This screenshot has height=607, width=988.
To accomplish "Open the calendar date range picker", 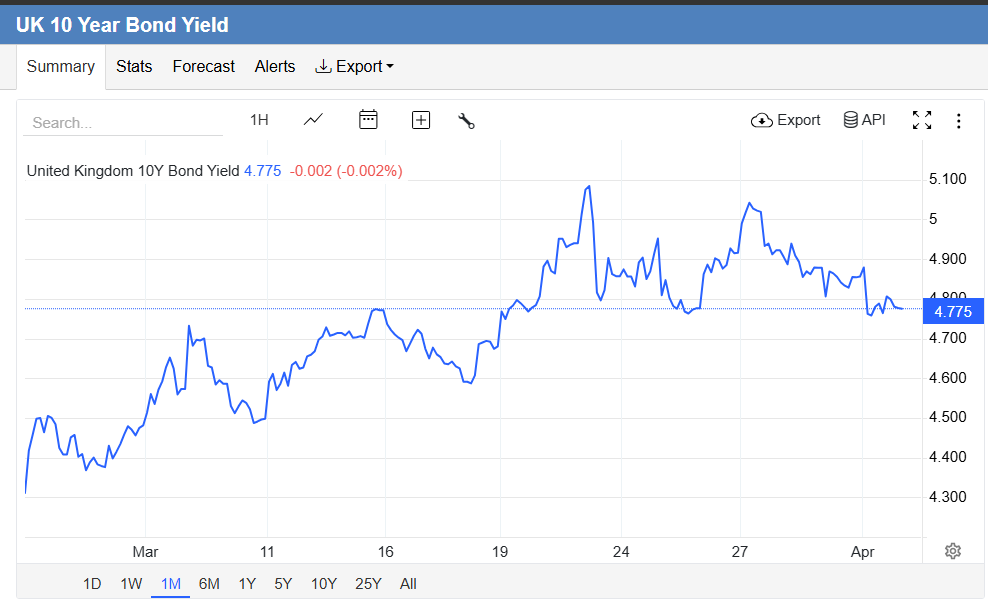I will click(368, 120).
